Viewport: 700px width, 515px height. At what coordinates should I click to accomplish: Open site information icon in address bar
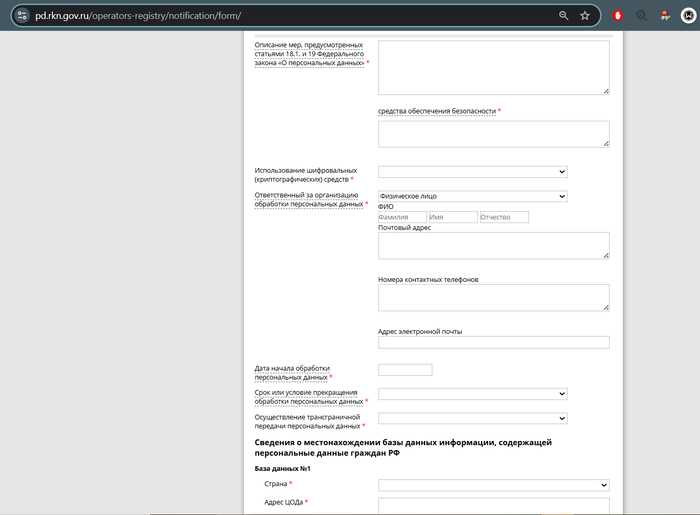click(x=21, y=16)
